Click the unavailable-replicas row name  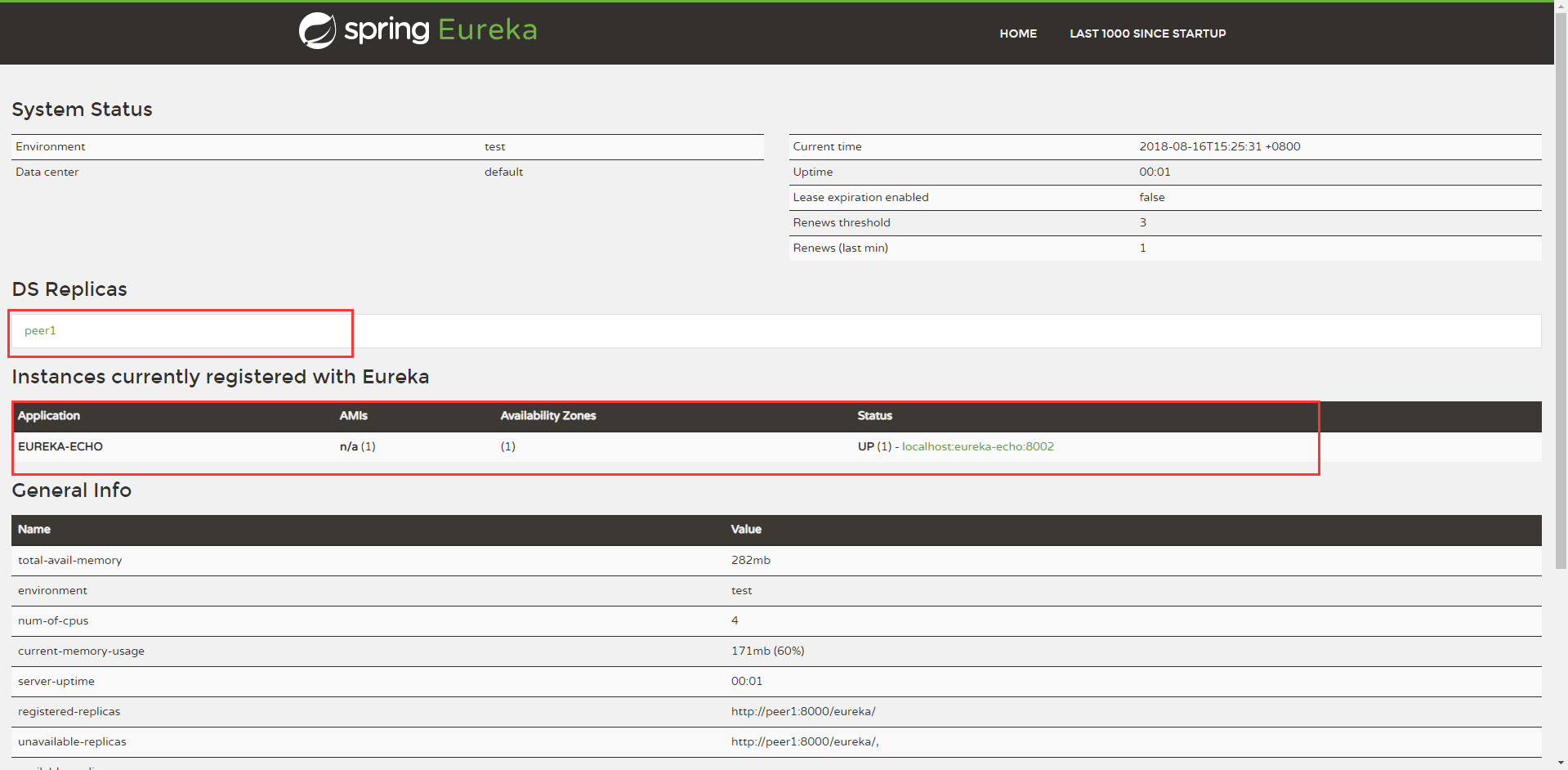pyautogui.click(x=72, y=741)
